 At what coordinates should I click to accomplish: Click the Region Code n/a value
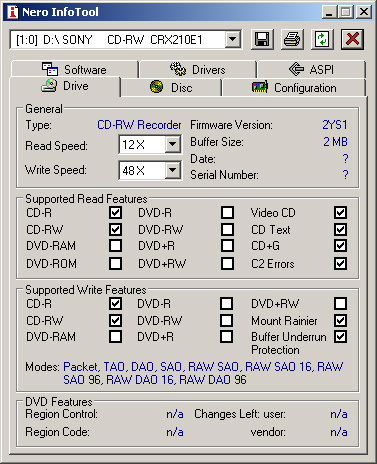175,432
